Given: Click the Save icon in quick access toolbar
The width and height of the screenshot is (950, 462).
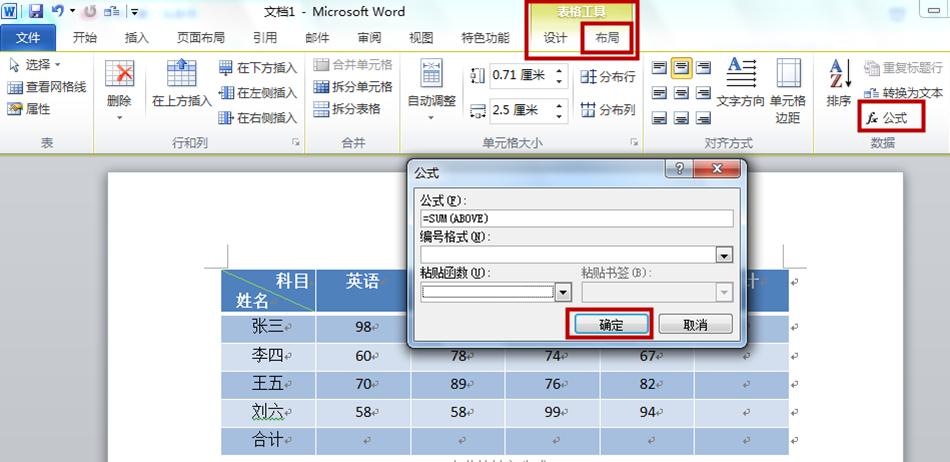Looking at the screenshot, I should pos(36,10).
